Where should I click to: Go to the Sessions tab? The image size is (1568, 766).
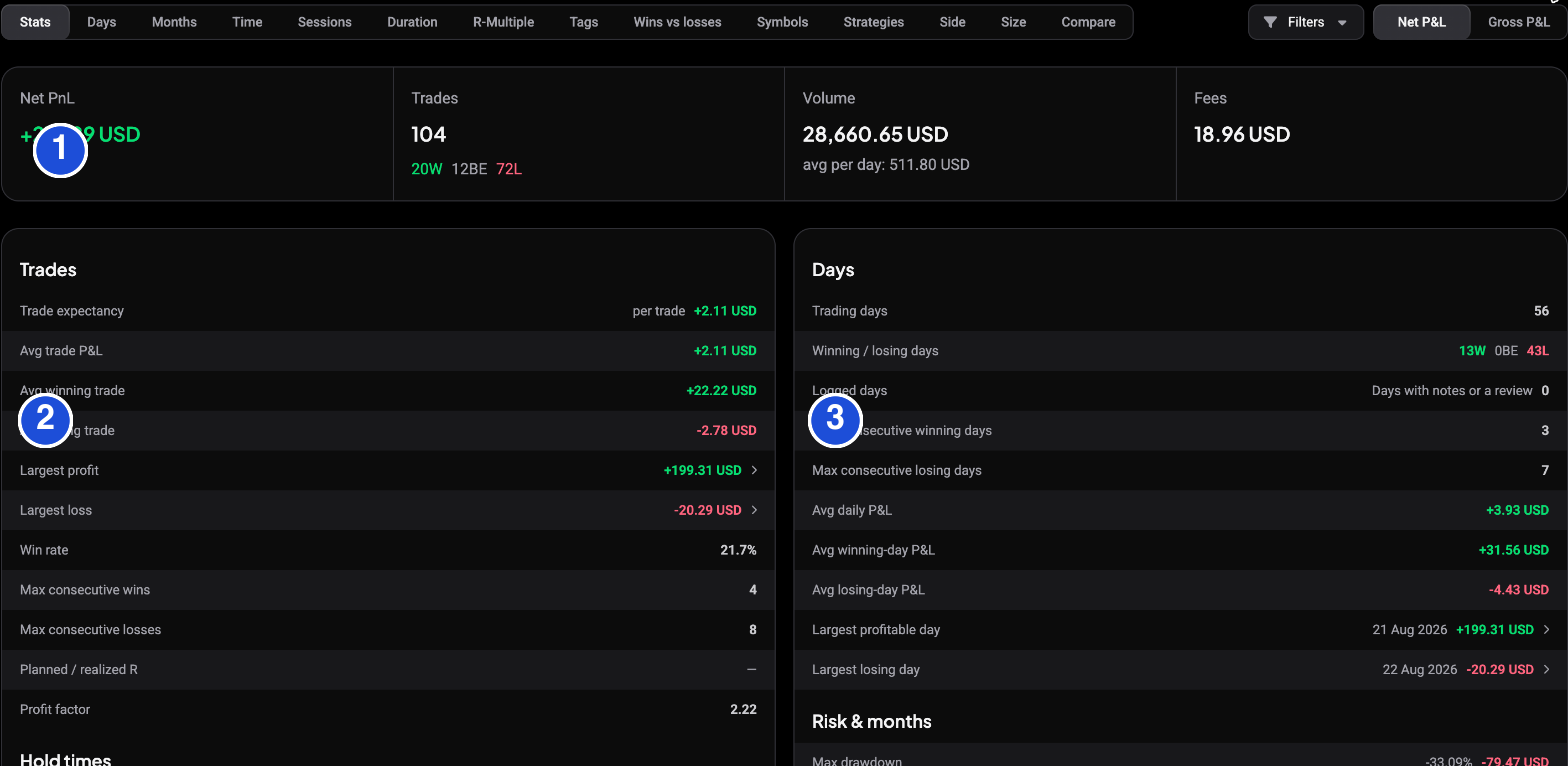325,22
